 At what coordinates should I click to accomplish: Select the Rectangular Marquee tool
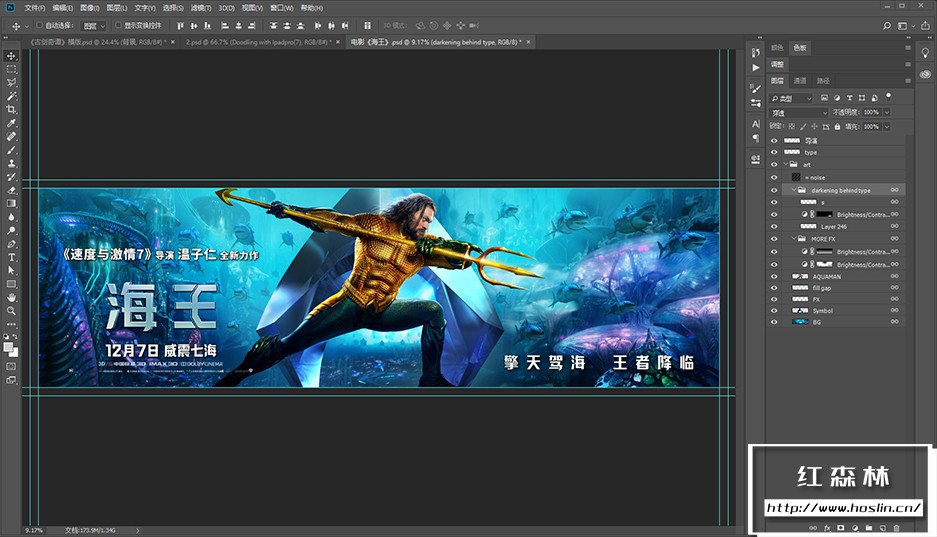pos(11,69)
